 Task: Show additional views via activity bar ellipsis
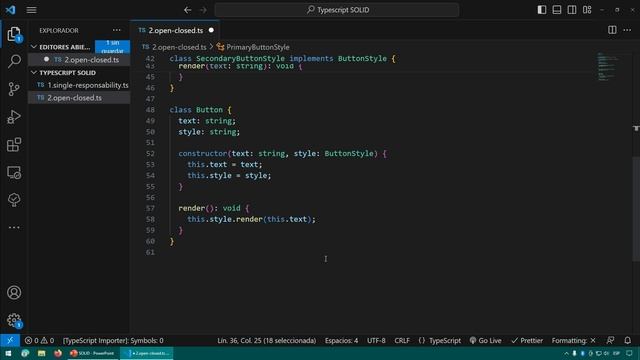point(14,227)
